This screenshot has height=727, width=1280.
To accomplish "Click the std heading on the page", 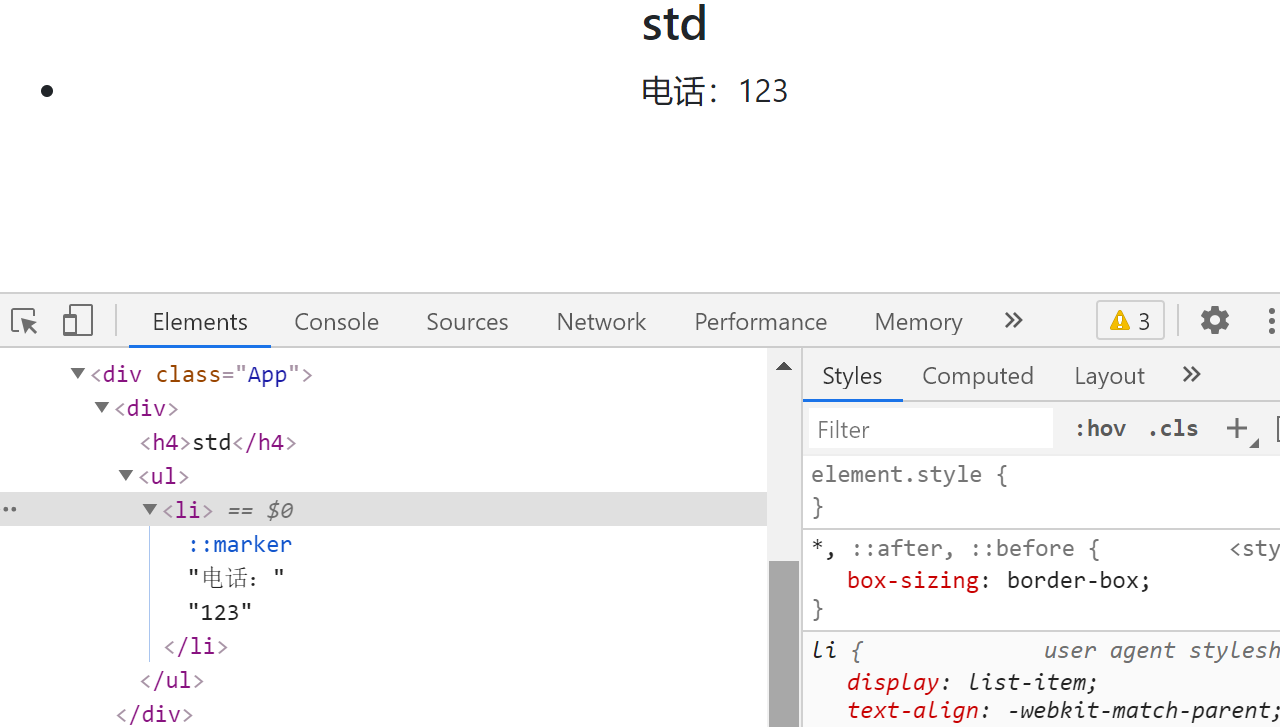I will (674, 23).
